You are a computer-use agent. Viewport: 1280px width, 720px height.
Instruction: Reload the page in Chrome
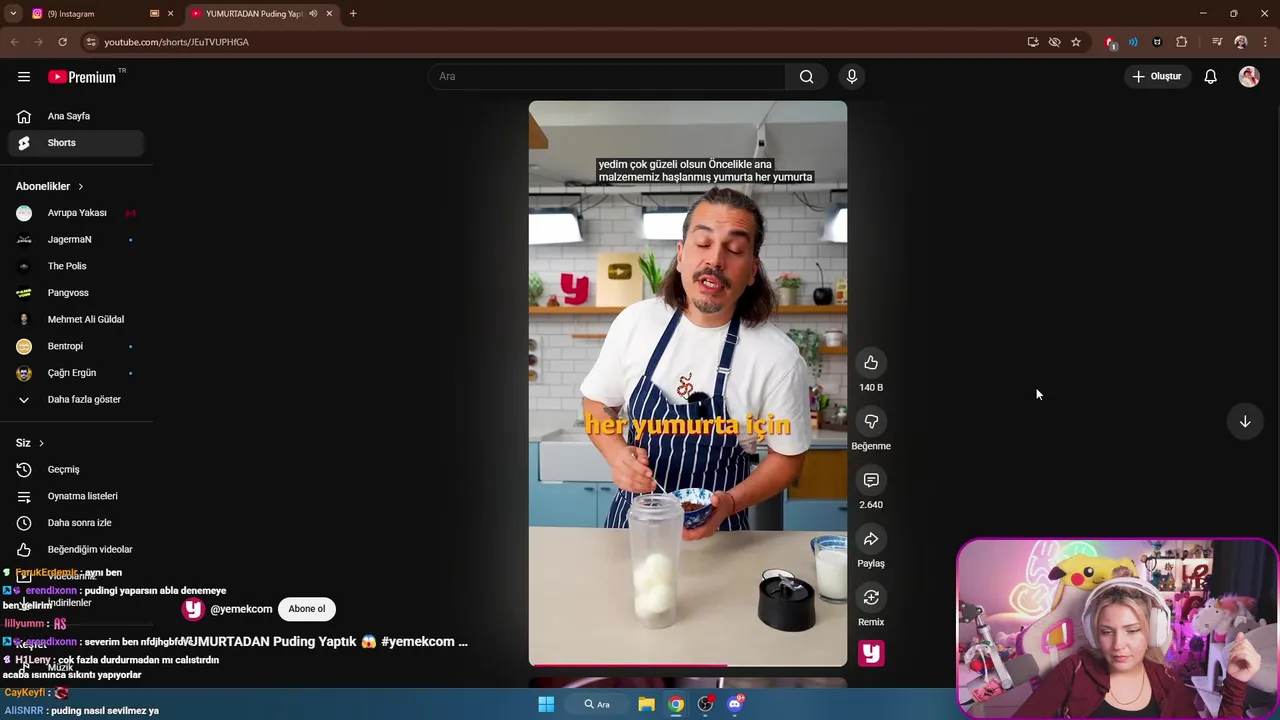click(62, 42)
